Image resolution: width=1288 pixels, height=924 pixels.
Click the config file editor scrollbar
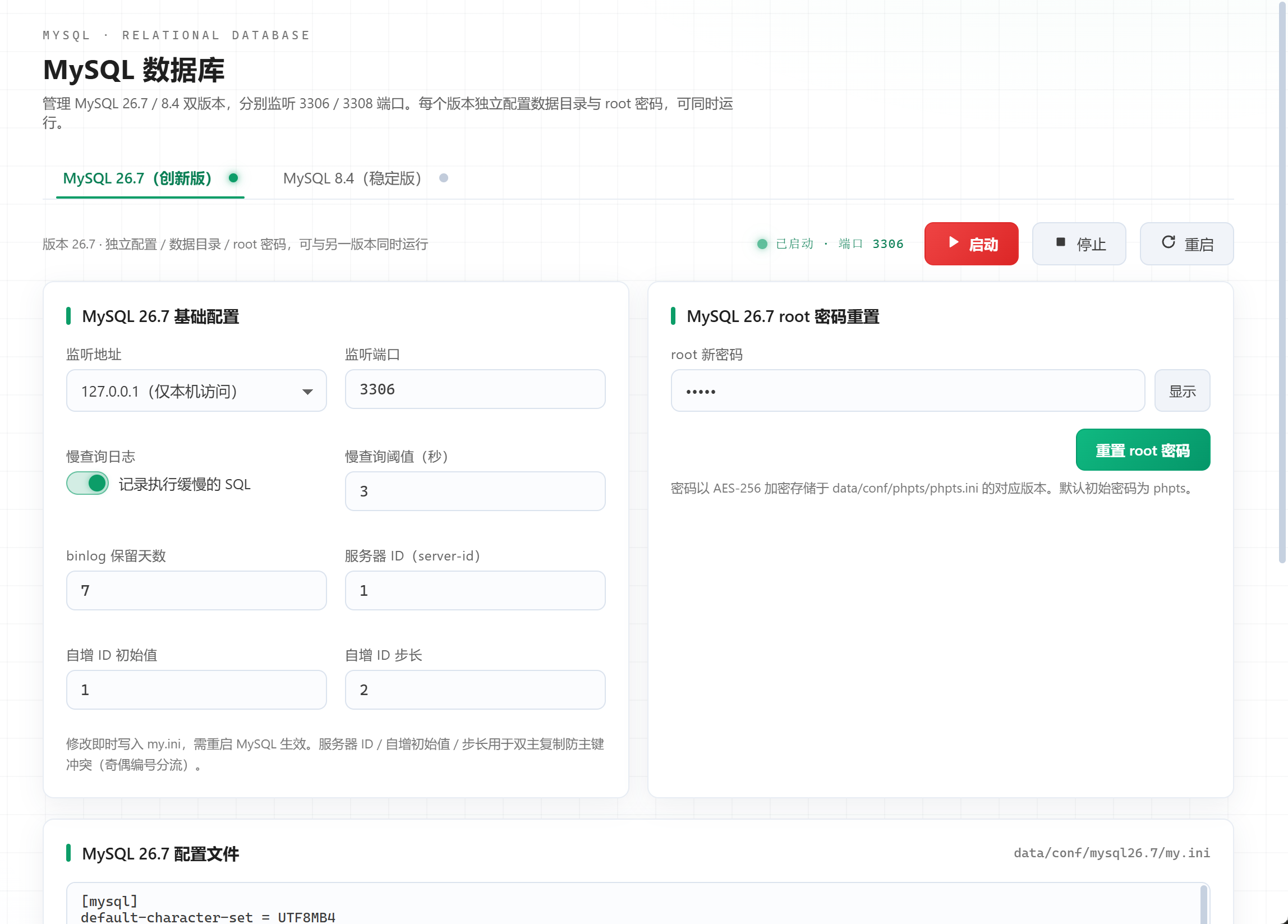coord(1203,905)
